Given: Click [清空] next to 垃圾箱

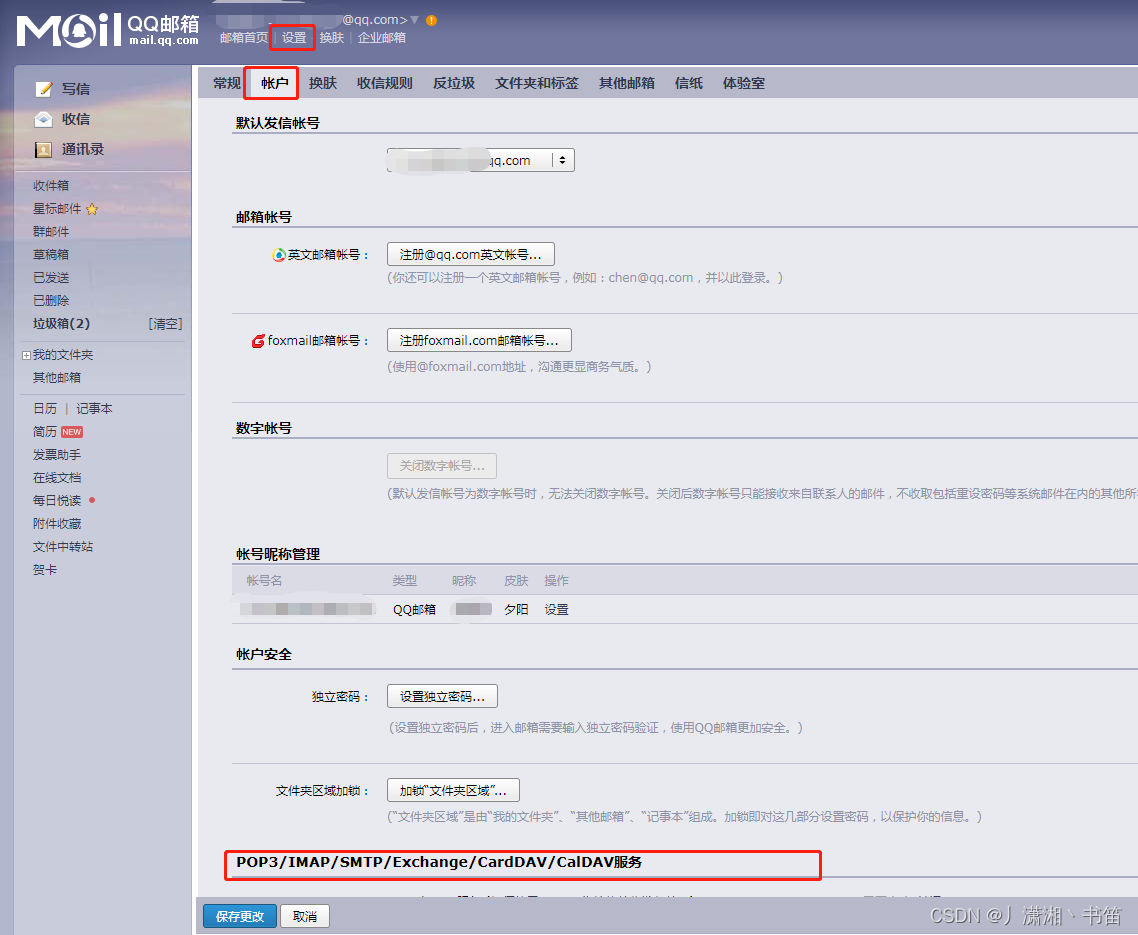Looking at the screenshot, I should point(165,324).
